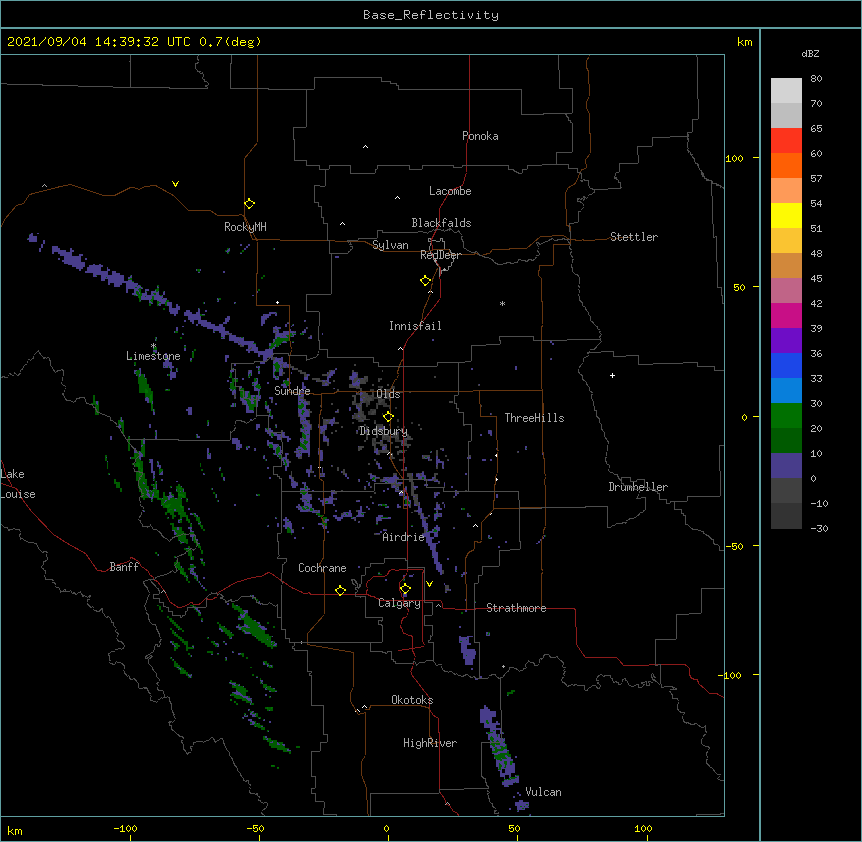Pick the yellow 51-54 dBZ legend swatch
This screenshot has width=862, height=842.
coord(786,215)
